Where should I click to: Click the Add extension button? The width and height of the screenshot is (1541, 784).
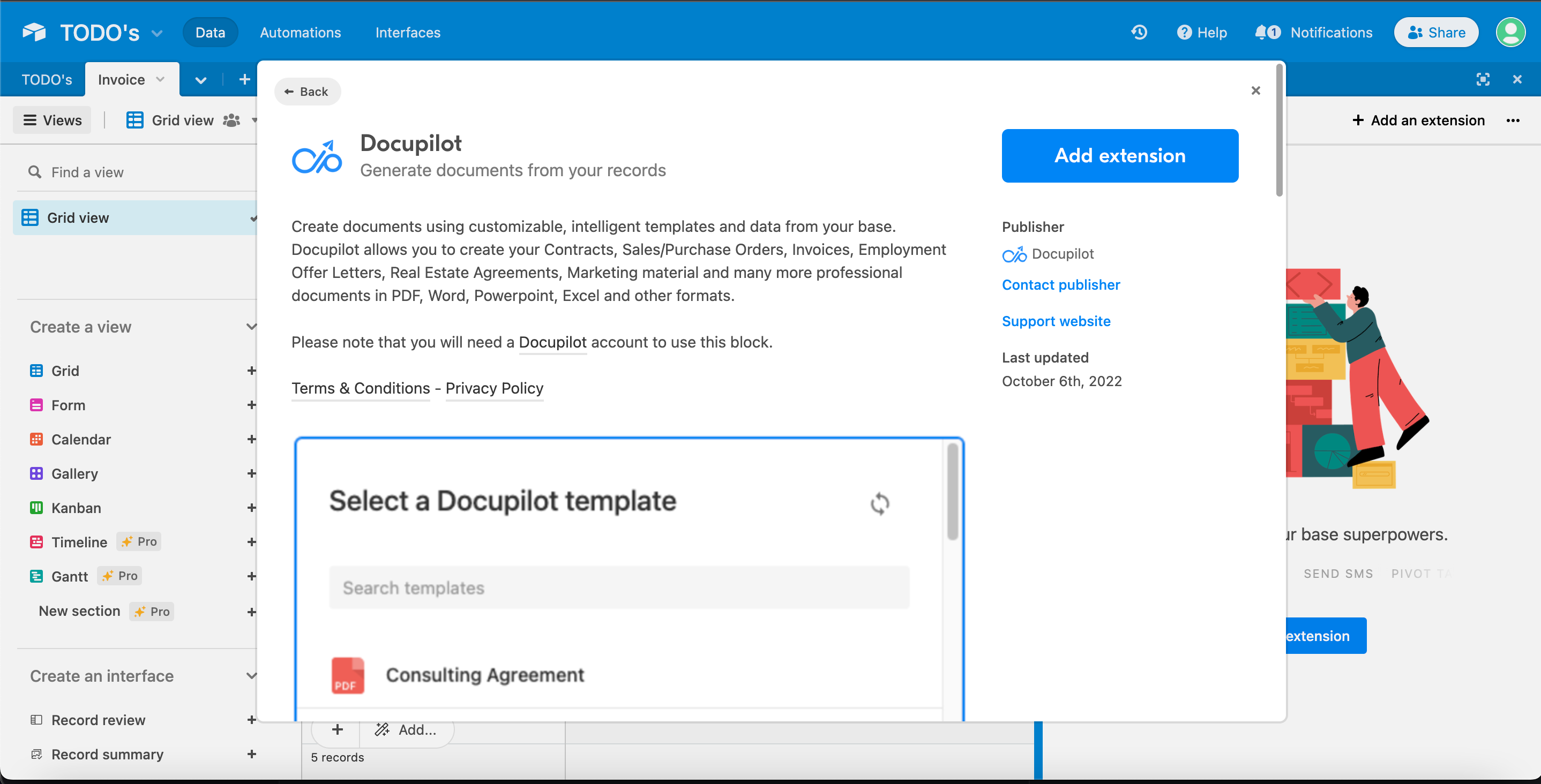point(1120,155)
